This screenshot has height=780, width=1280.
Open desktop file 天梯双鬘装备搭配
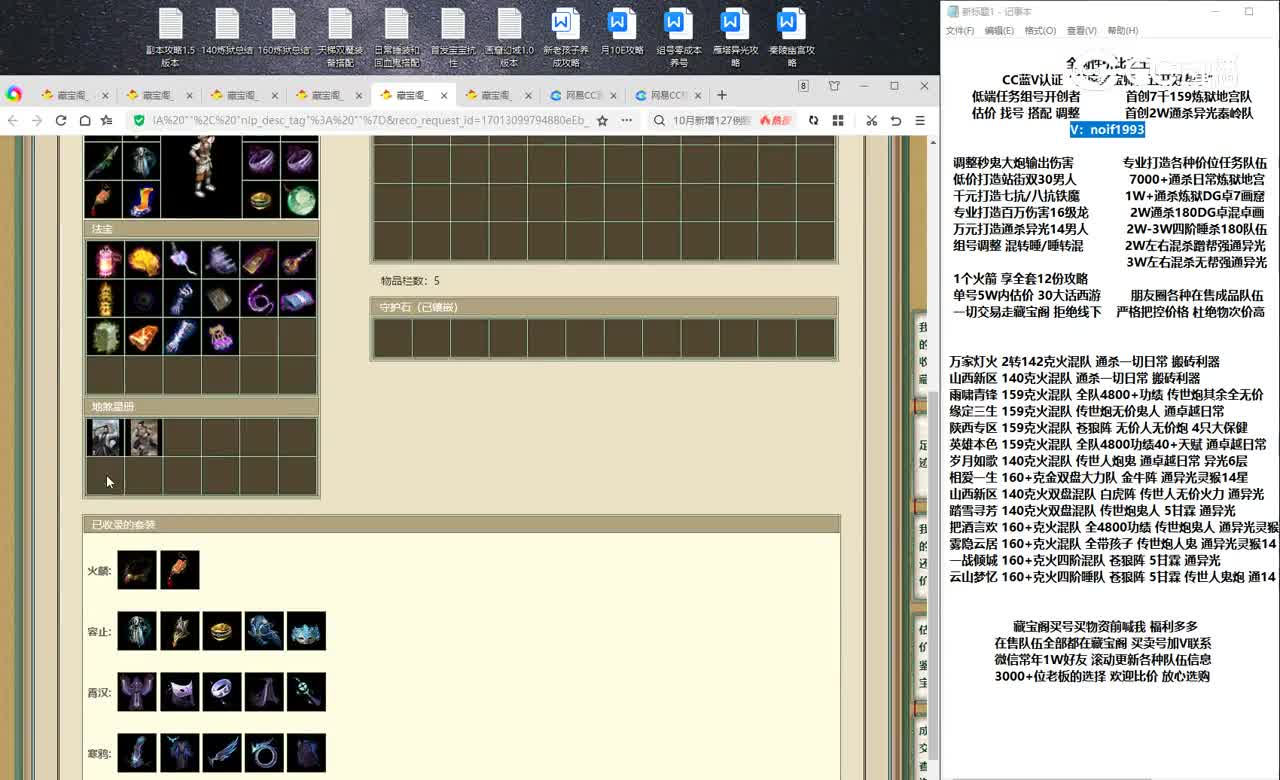pyautogui.click(x=340, y=37)
